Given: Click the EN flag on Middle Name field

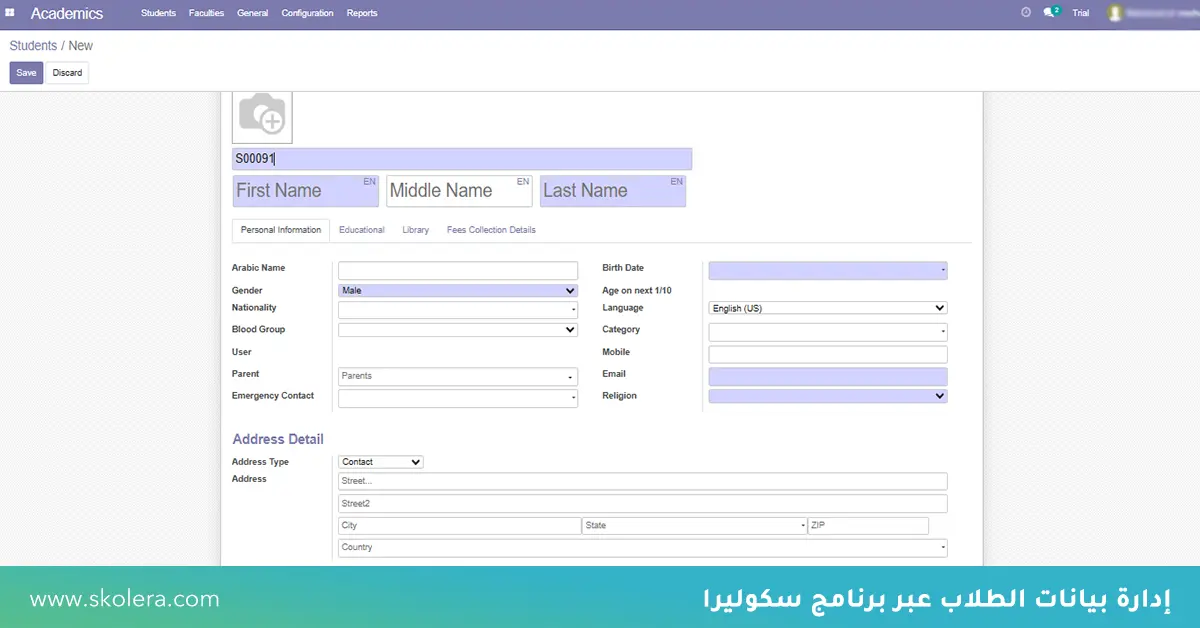Looking at the screenshot, I should point(522,181).
